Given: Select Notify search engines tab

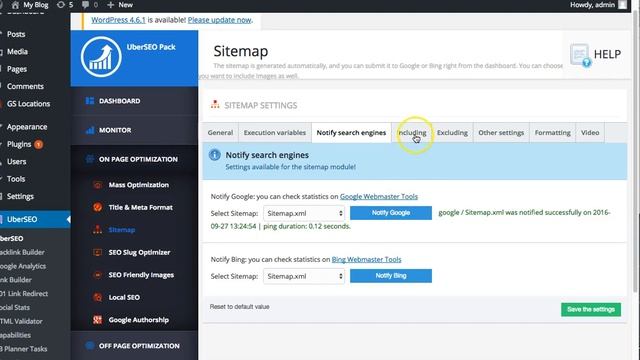Looking at the screenshot, I should click(351, 133).
